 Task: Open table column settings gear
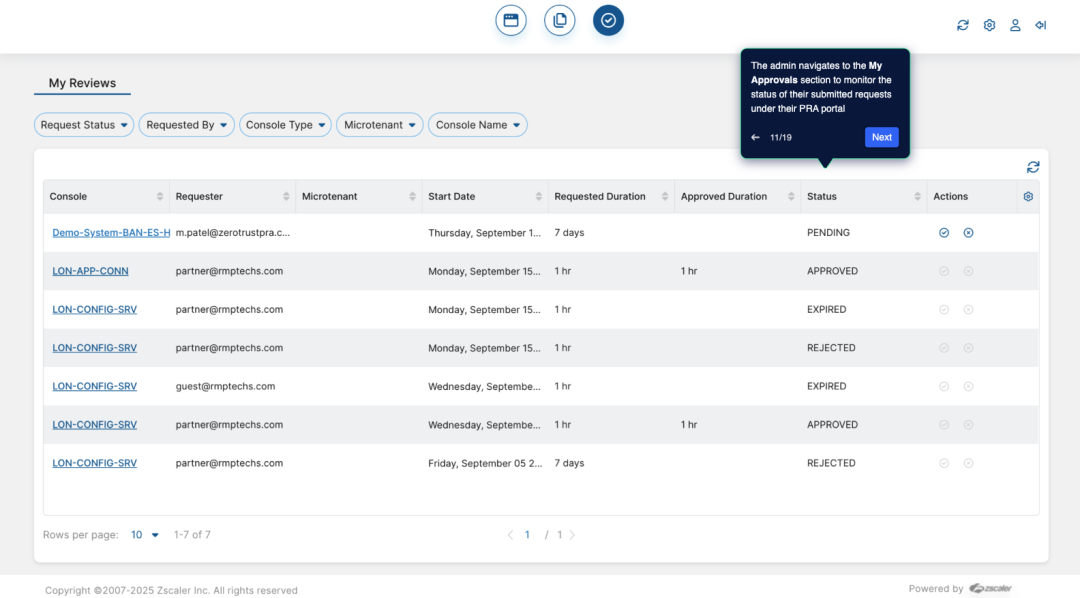[x=1028, y=197]
